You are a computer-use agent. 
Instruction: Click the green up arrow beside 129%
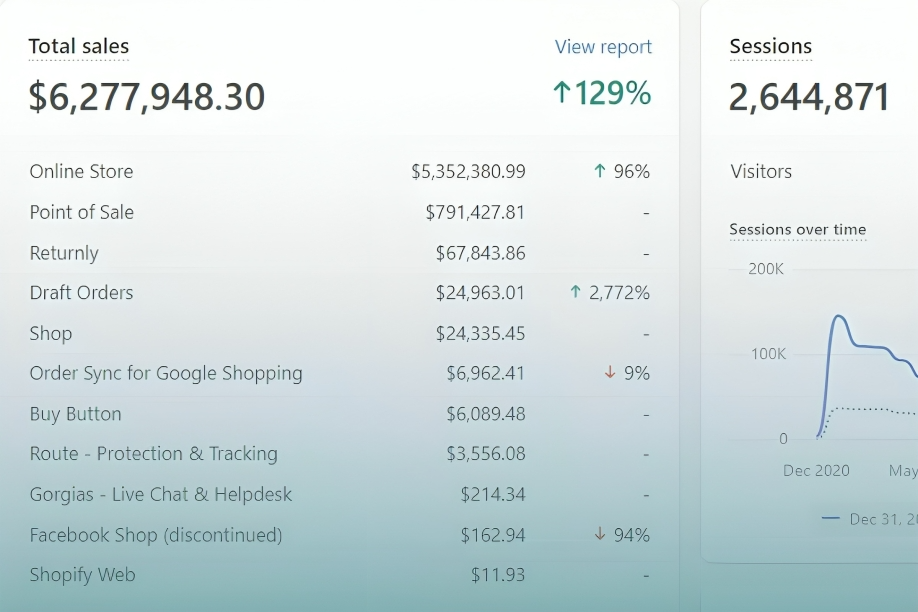pyautogui.click(x=562, y=93)
